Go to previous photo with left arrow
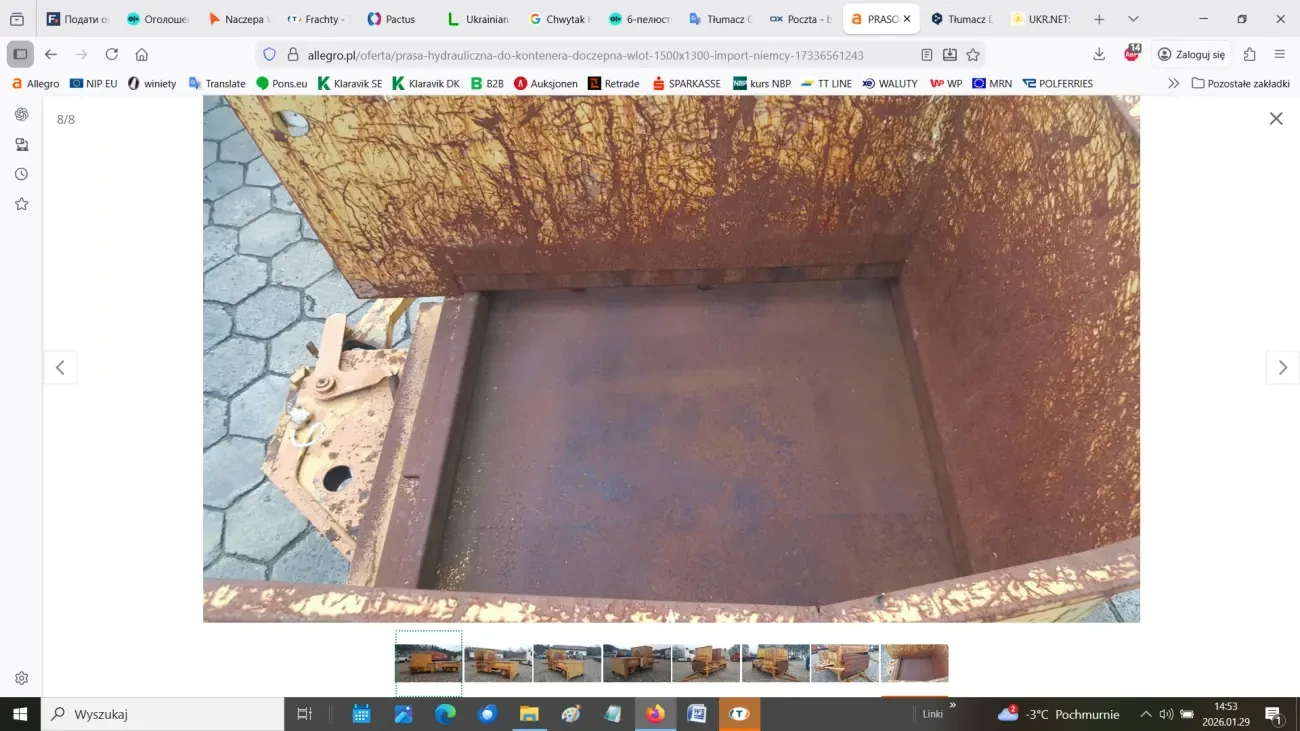 tap(60, 368)
